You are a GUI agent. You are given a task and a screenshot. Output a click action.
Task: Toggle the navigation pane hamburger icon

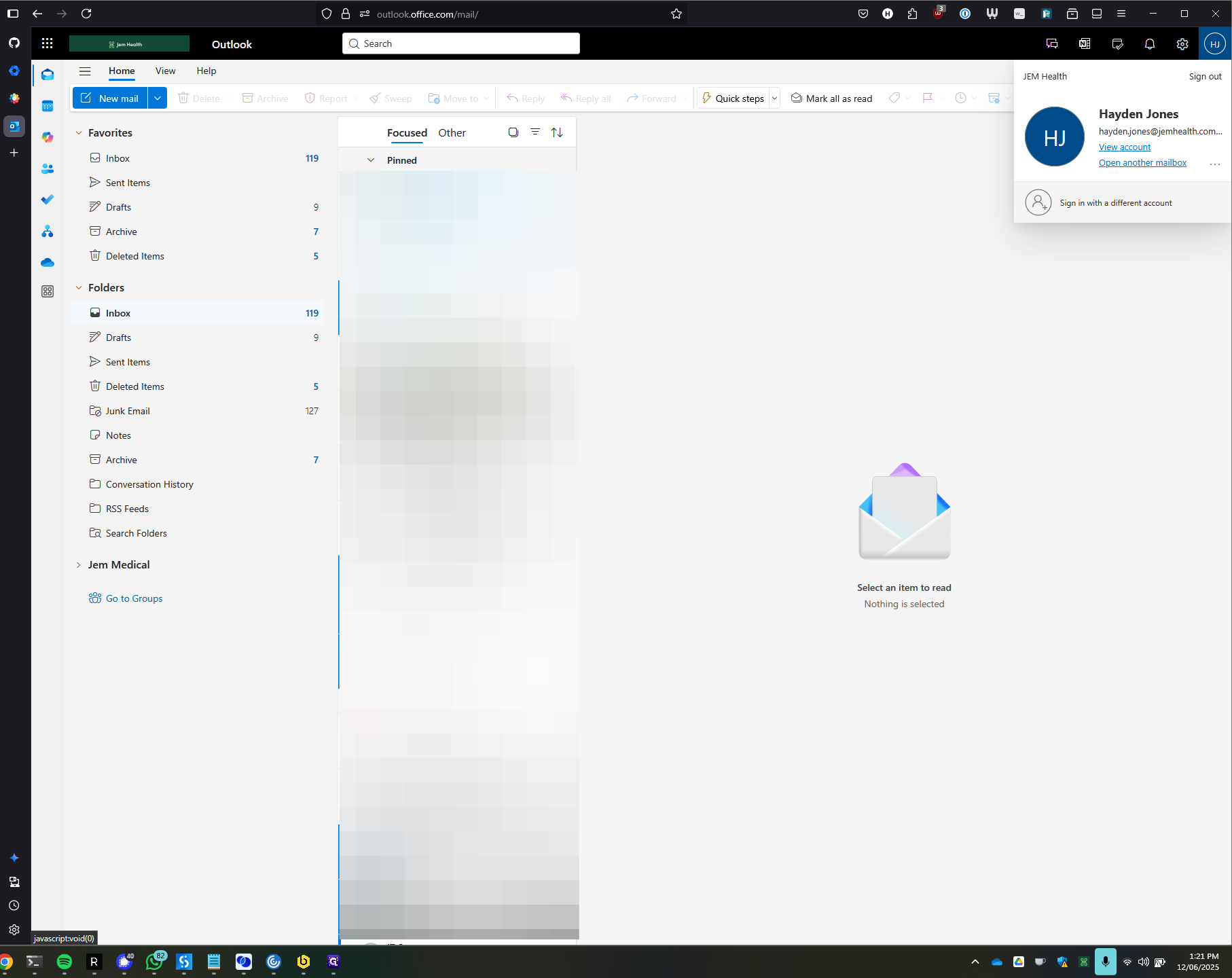(x=85, y=71)
